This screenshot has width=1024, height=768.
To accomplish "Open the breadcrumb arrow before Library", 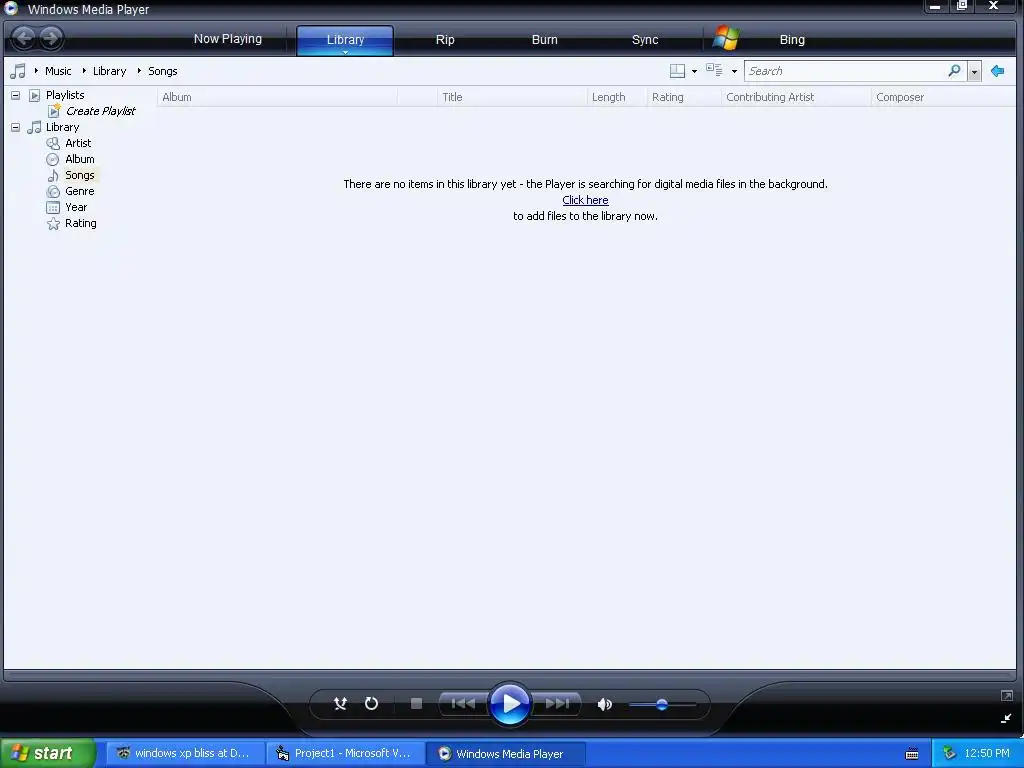I will (84, 71).
